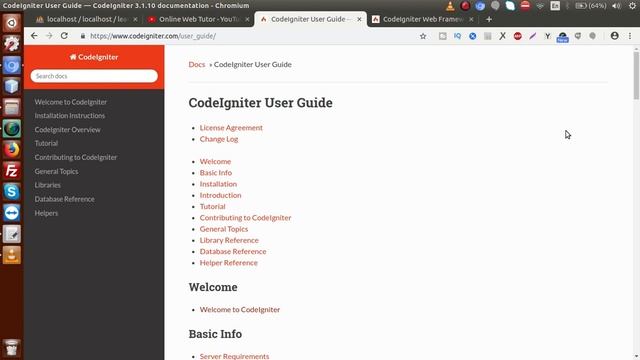The image size is (640, 360).
Task: Click the page vertical scrollbar thumb
Action: [x=636, y=76]
